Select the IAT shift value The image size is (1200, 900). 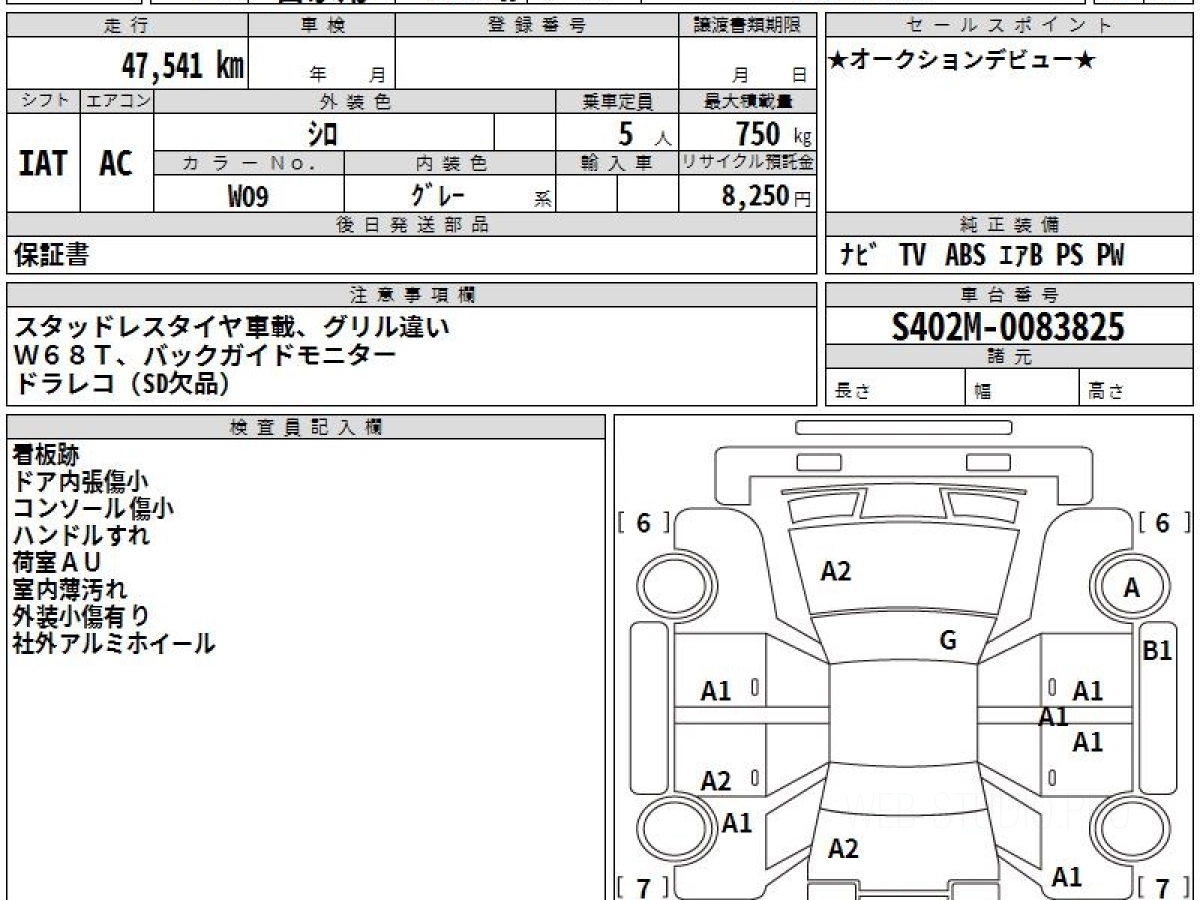(x=43, y=163)
